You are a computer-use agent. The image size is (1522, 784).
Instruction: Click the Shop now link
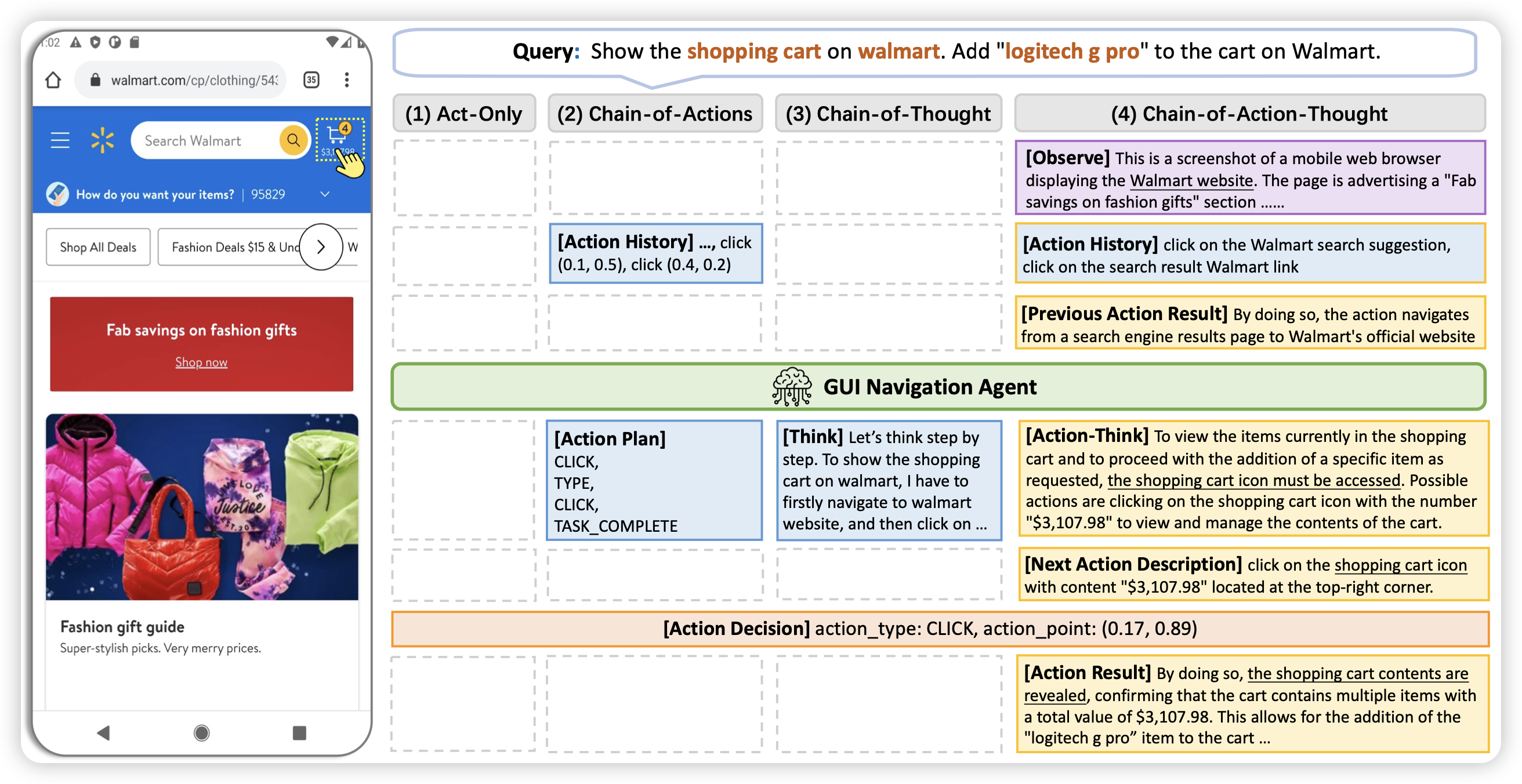click(201, 362)
